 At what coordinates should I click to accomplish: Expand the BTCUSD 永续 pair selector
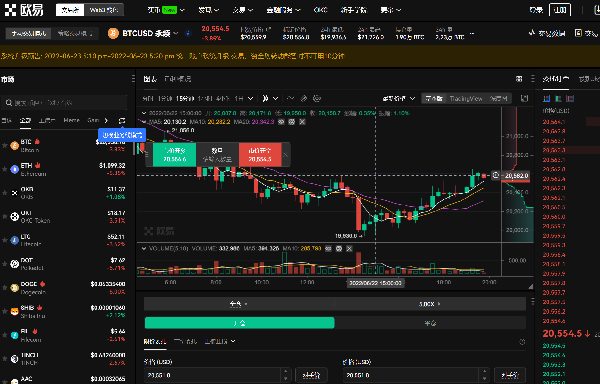pyautogui.click(x=150, y=33)
